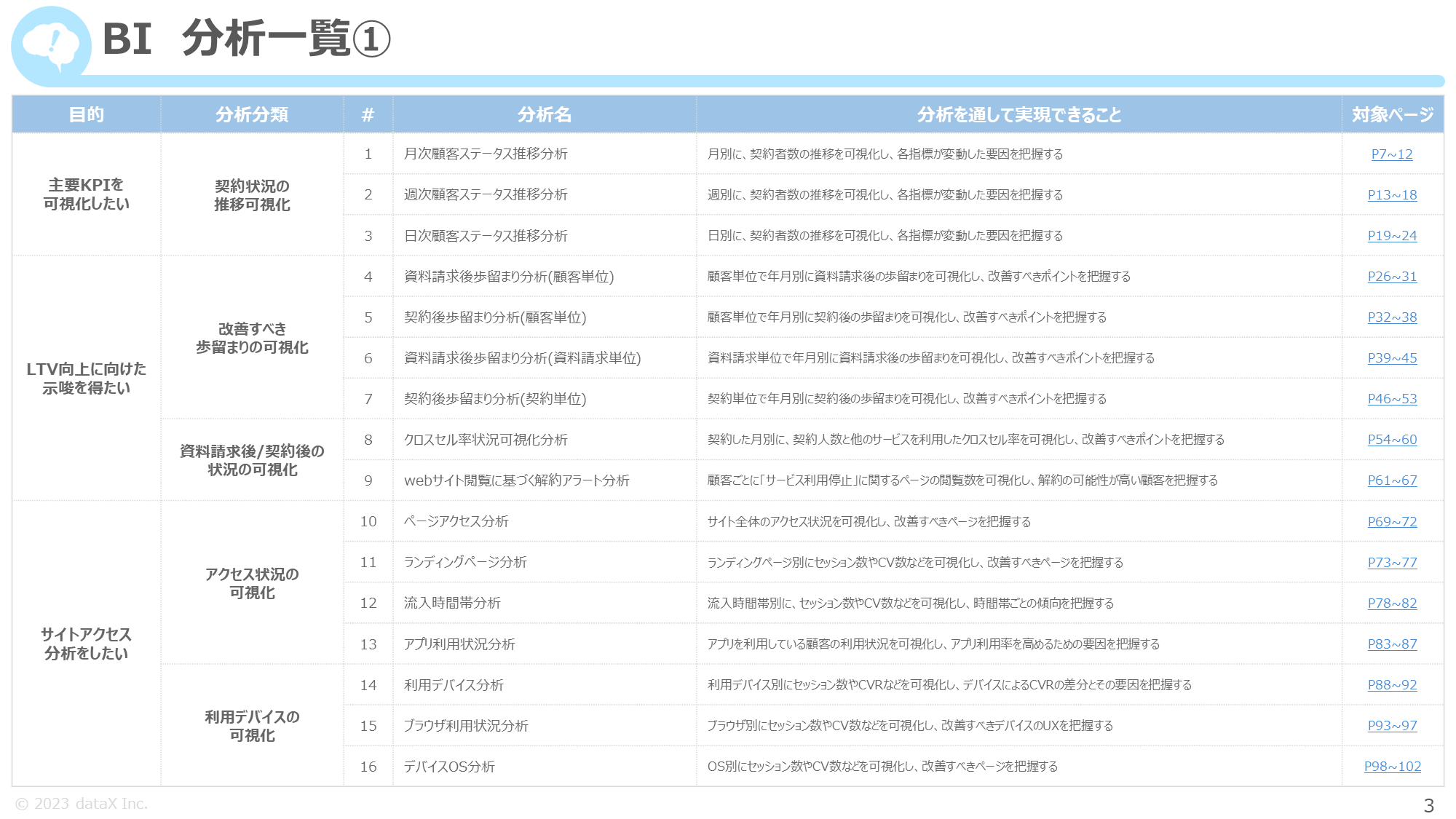Open the P54~60 page link
Viewport: 1456px width, 819px height.
[1392, 440]
